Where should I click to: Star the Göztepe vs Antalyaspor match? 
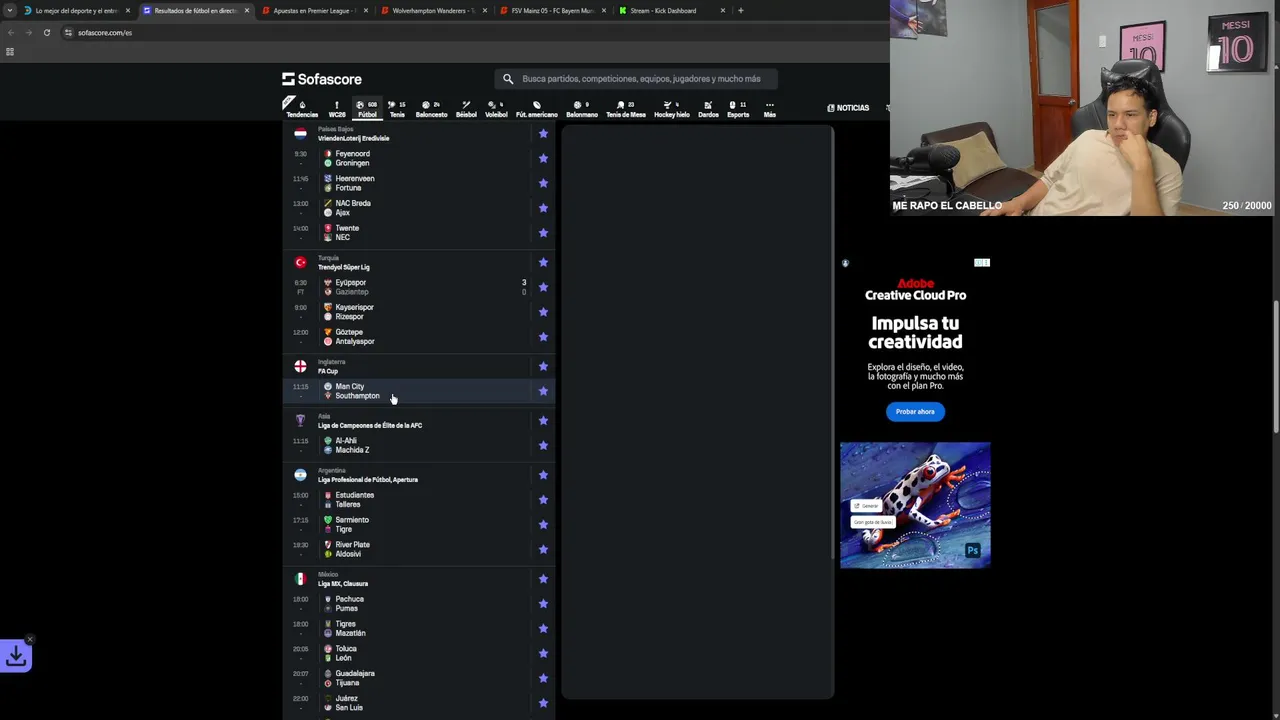click(543, 337)
